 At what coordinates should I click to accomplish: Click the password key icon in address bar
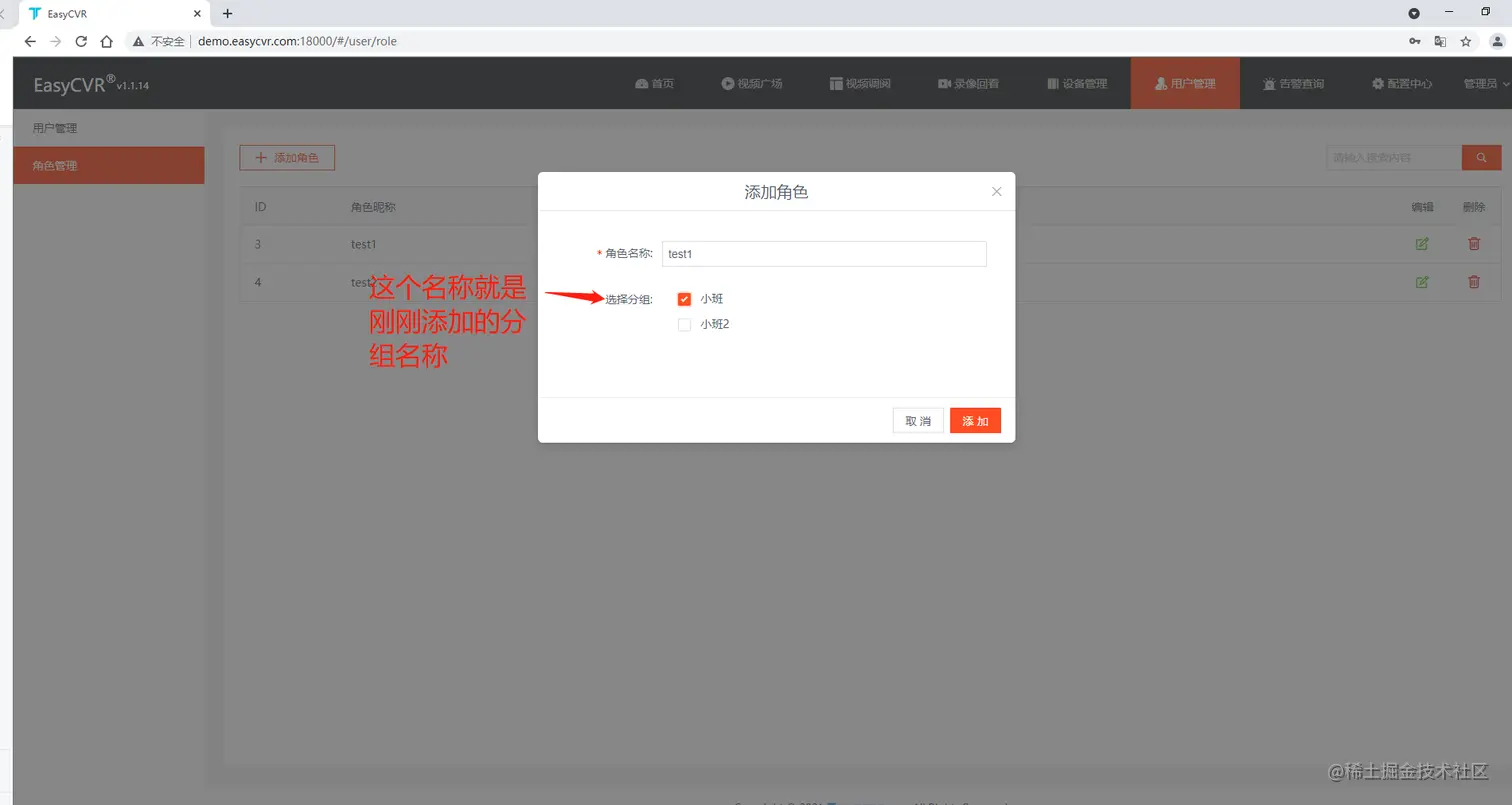point(1415,41)
